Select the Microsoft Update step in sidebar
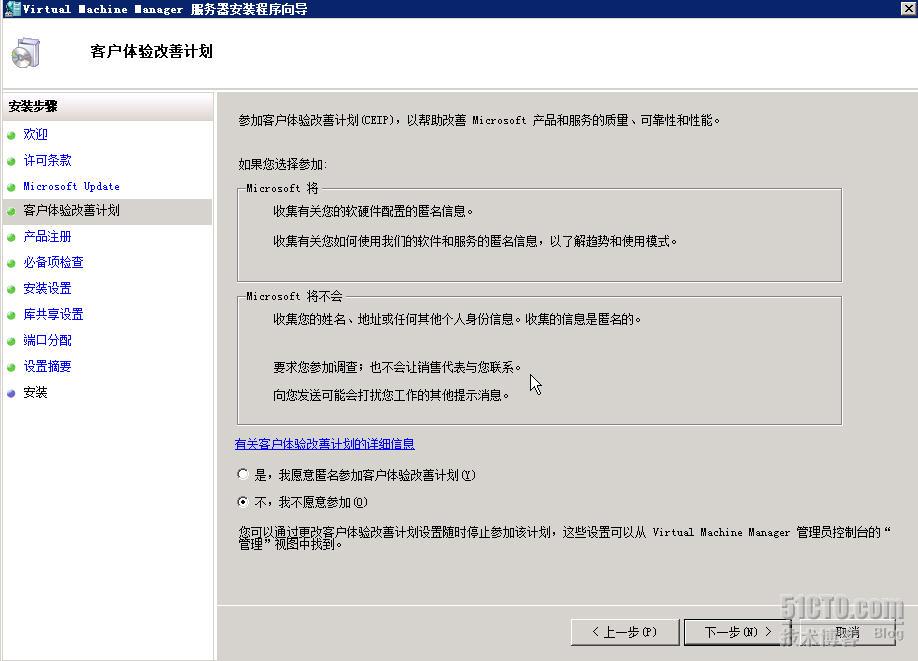This screenshot has height=661, width=918. click(71, 186)
